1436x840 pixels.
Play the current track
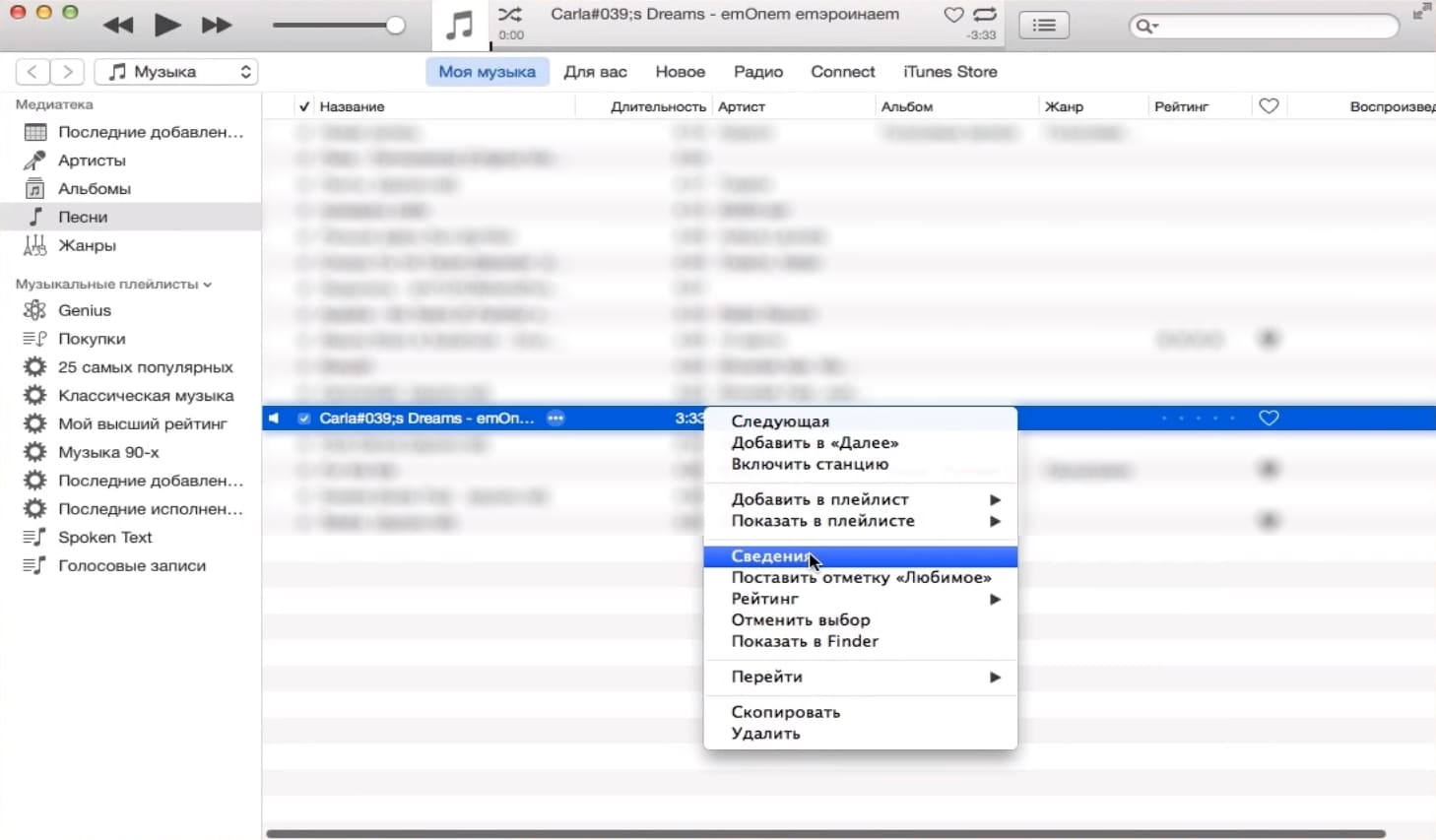pos(167,26)
